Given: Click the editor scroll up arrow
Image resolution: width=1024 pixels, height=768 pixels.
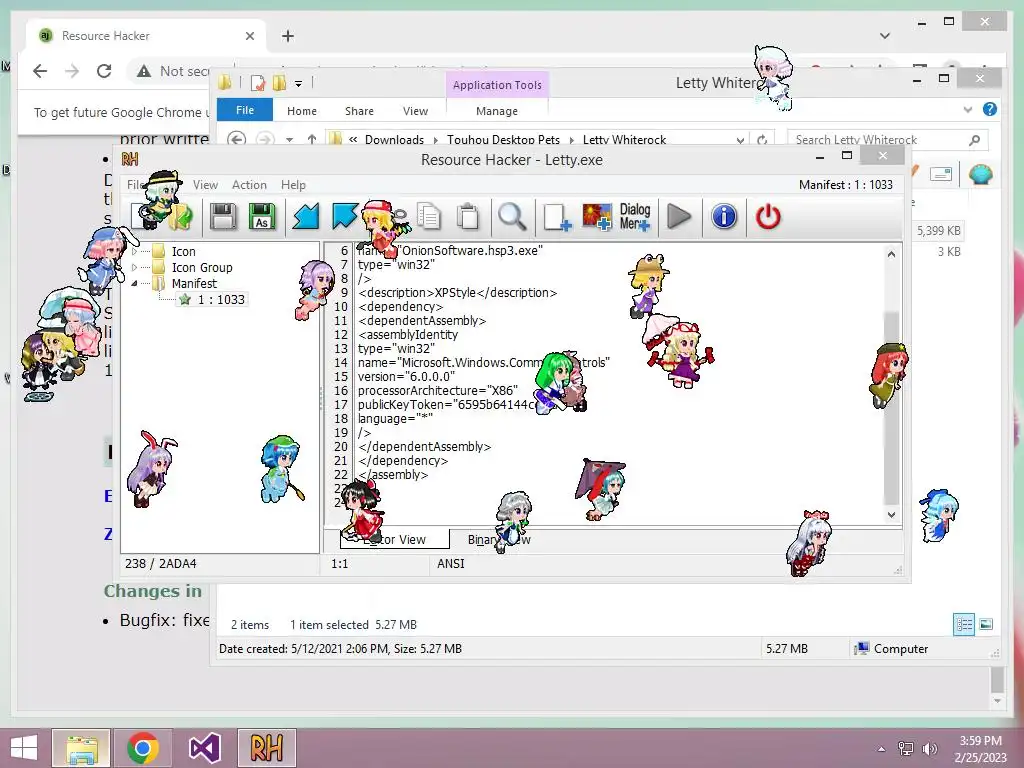Looking at the screenshot, I should coord(891,254).
